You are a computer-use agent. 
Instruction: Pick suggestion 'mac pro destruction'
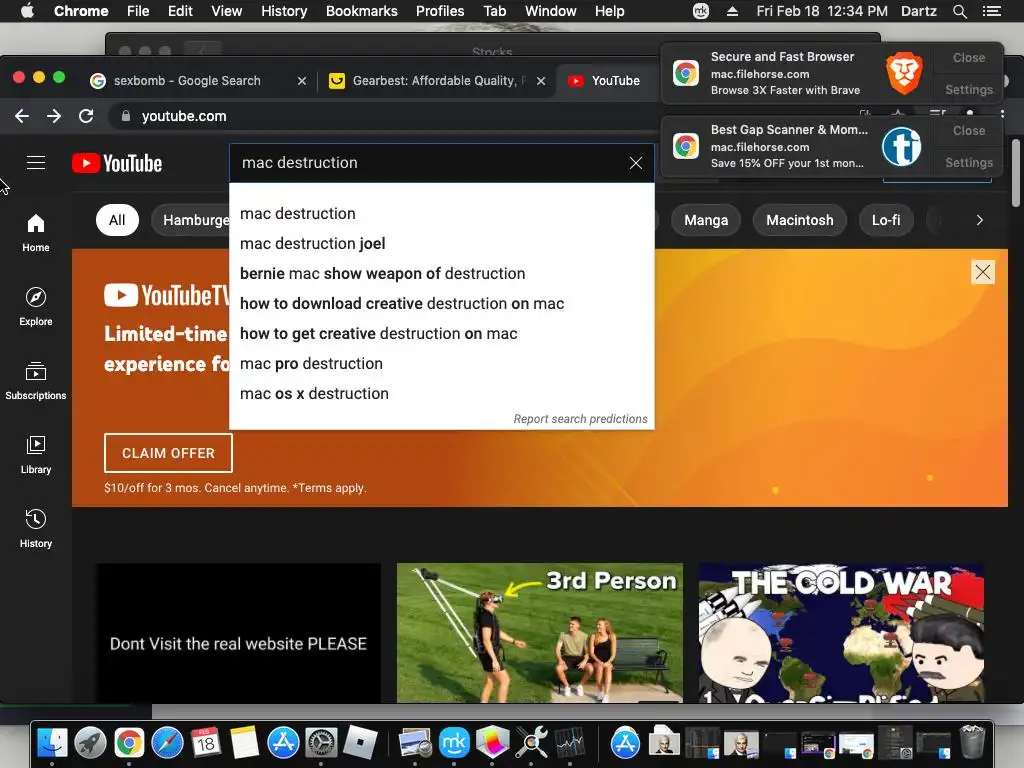pyautogui.click(x=441, y=364)
